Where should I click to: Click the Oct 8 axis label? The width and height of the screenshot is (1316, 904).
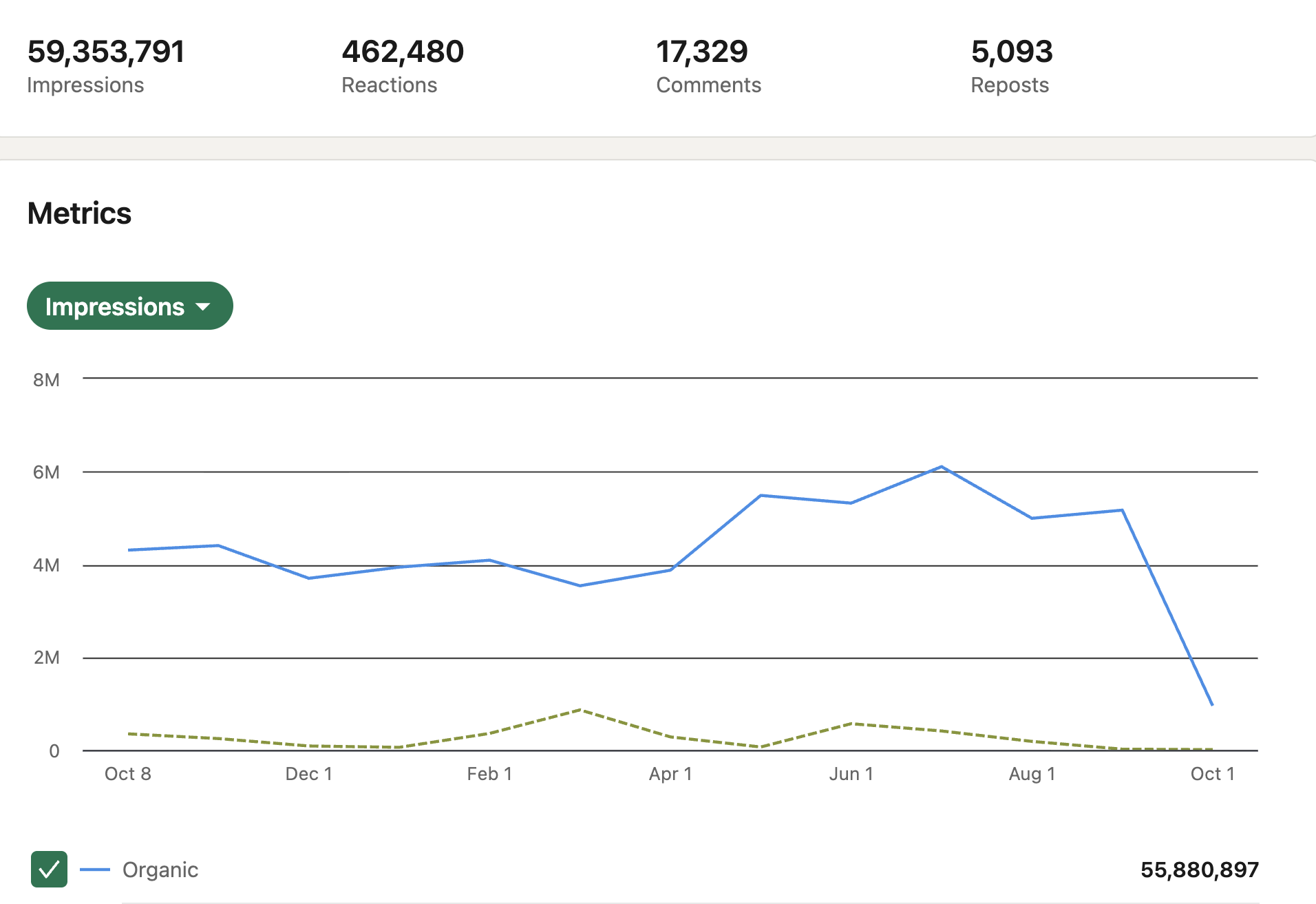coord(128,774)
